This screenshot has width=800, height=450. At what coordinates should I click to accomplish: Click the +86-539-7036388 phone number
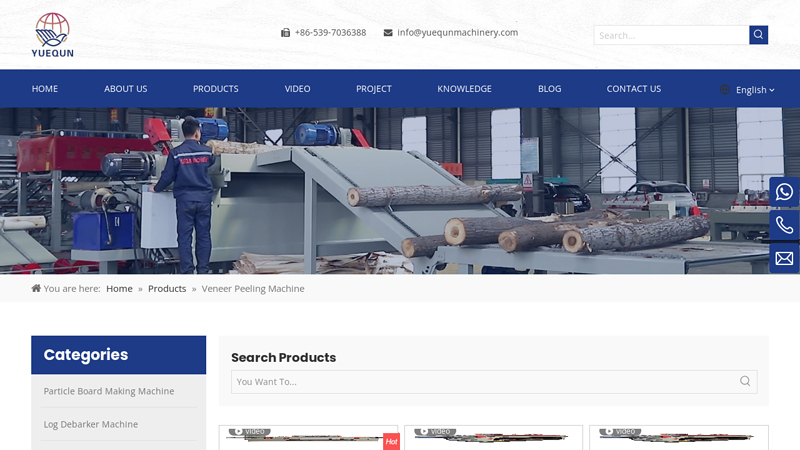(330, 33)
